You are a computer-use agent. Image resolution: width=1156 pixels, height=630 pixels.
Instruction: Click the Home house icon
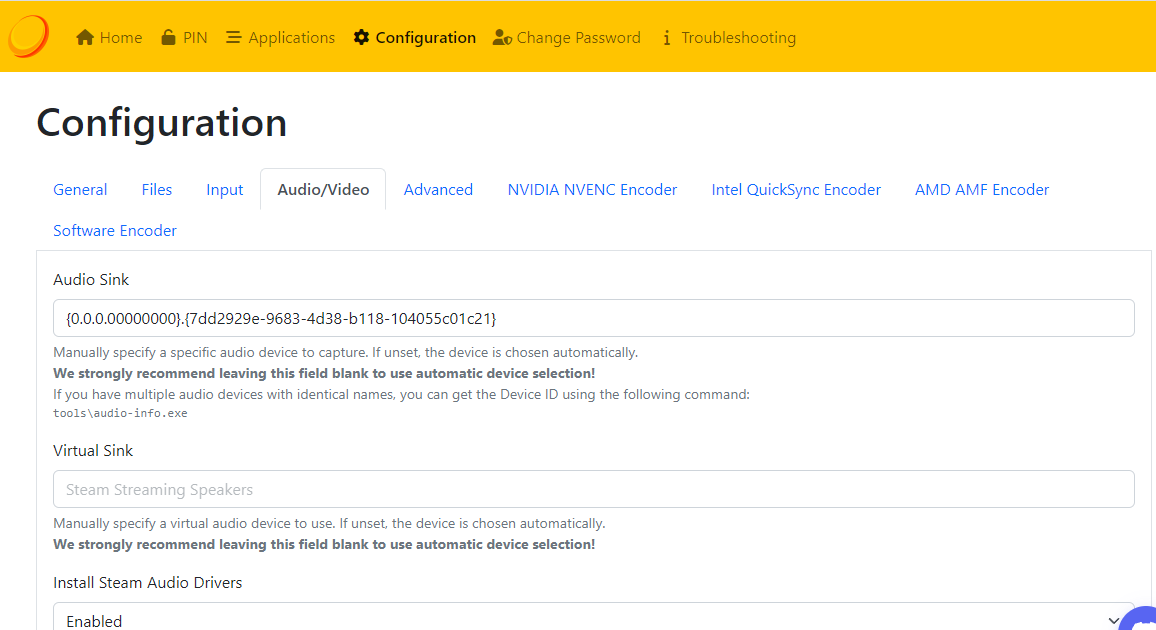click(x=85, y=38)
